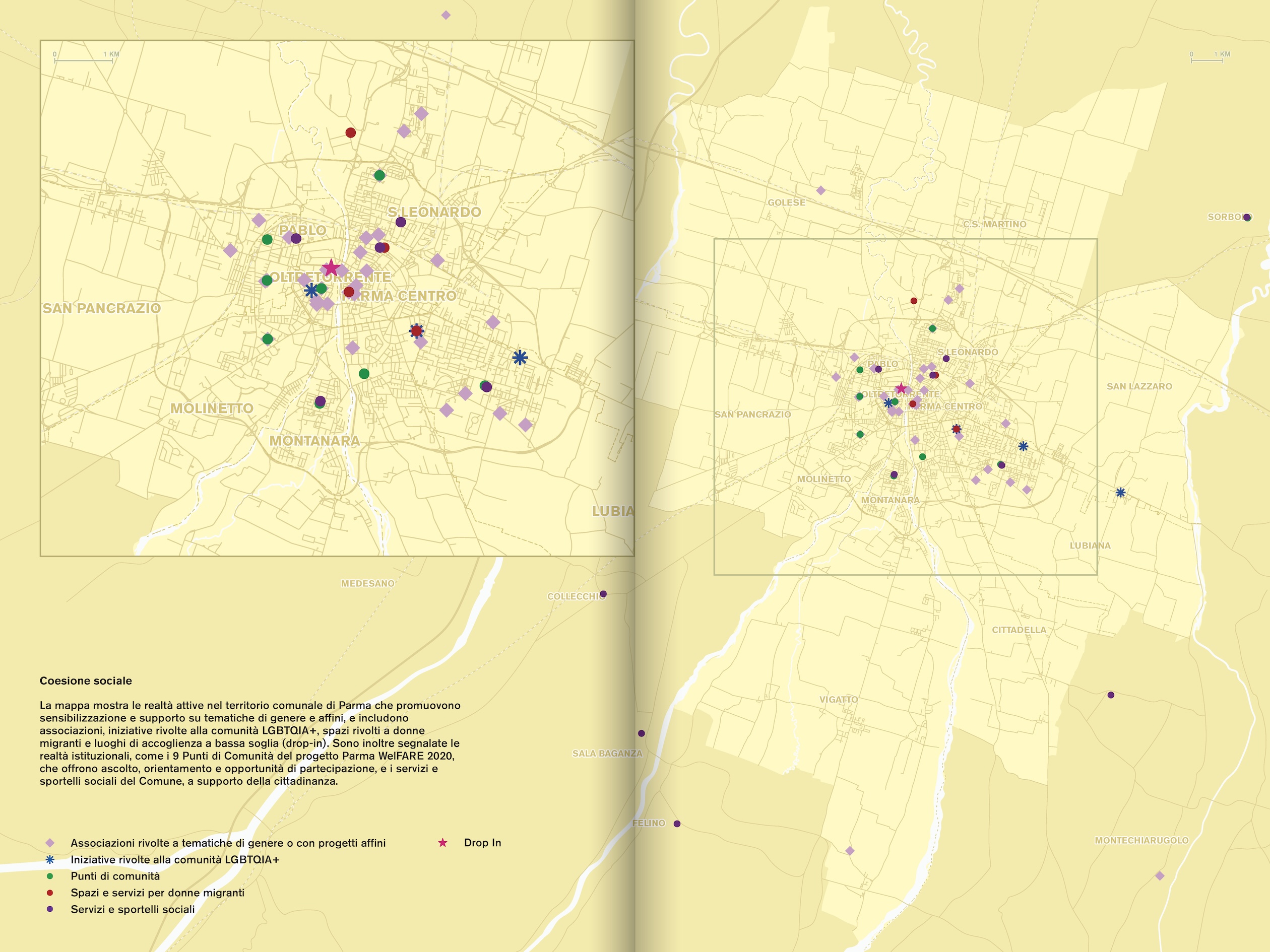Click the Drop In legend text label
Screen dimensions: 1270x952
point(482,842)
